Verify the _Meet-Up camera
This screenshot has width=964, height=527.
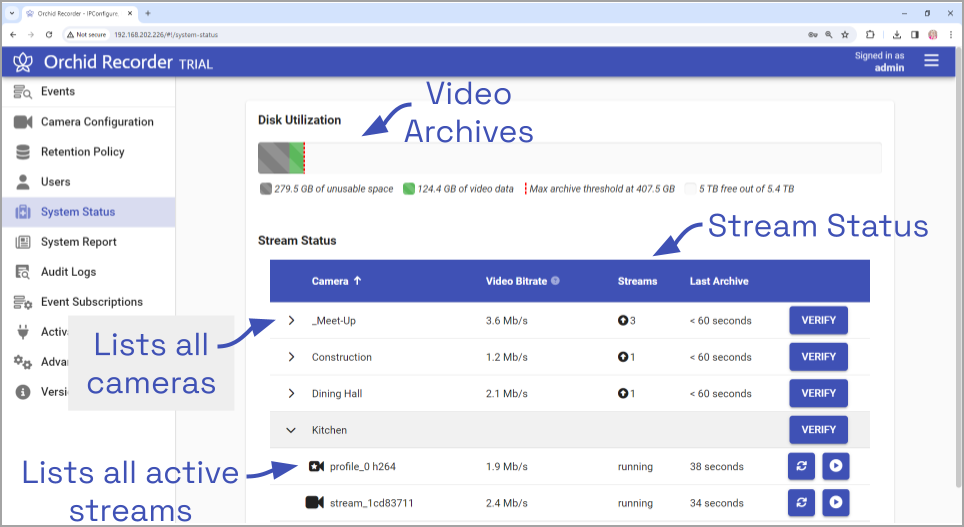[x=818, y=321]
